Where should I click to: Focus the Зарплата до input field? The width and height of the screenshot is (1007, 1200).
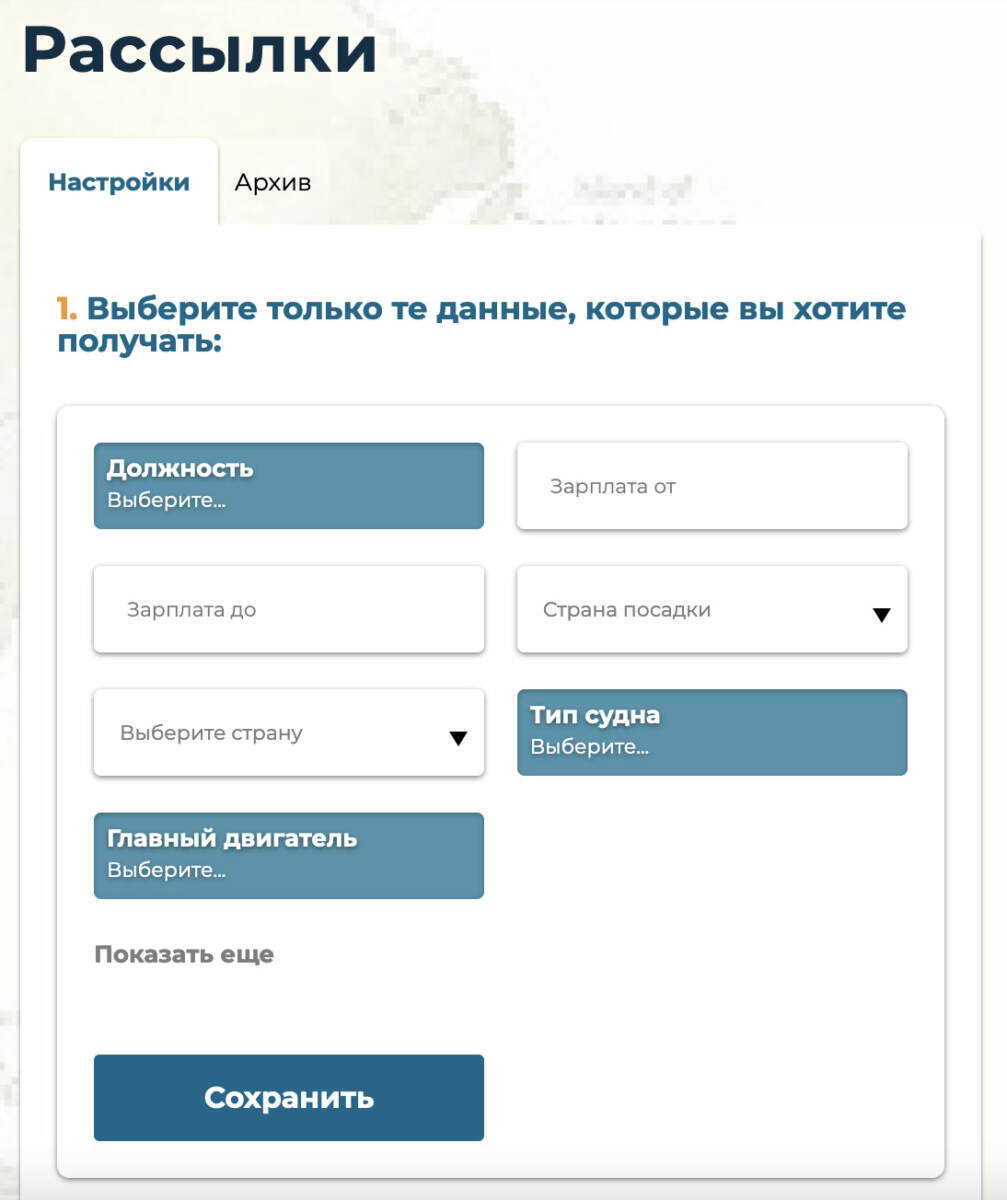click(289, 609)
